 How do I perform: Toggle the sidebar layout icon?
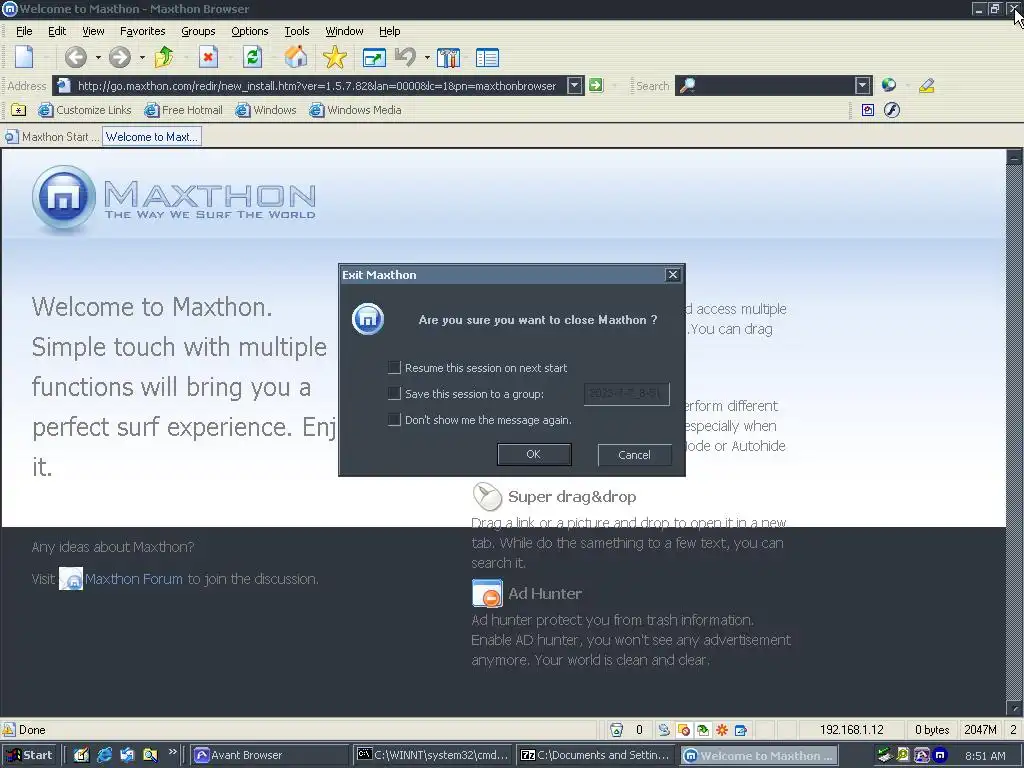coord(487,58)
